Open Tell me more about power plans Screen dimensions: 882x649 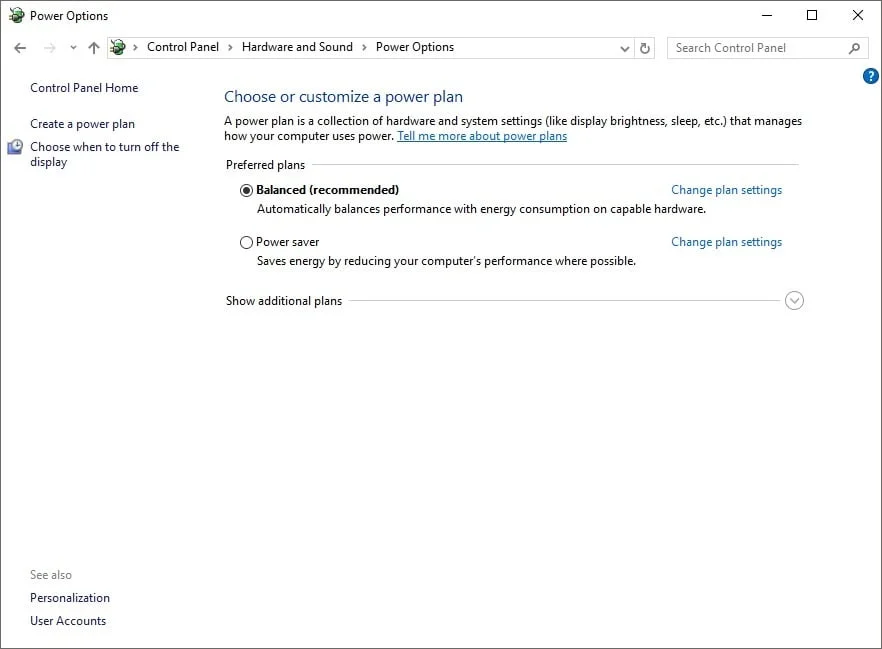482,136
